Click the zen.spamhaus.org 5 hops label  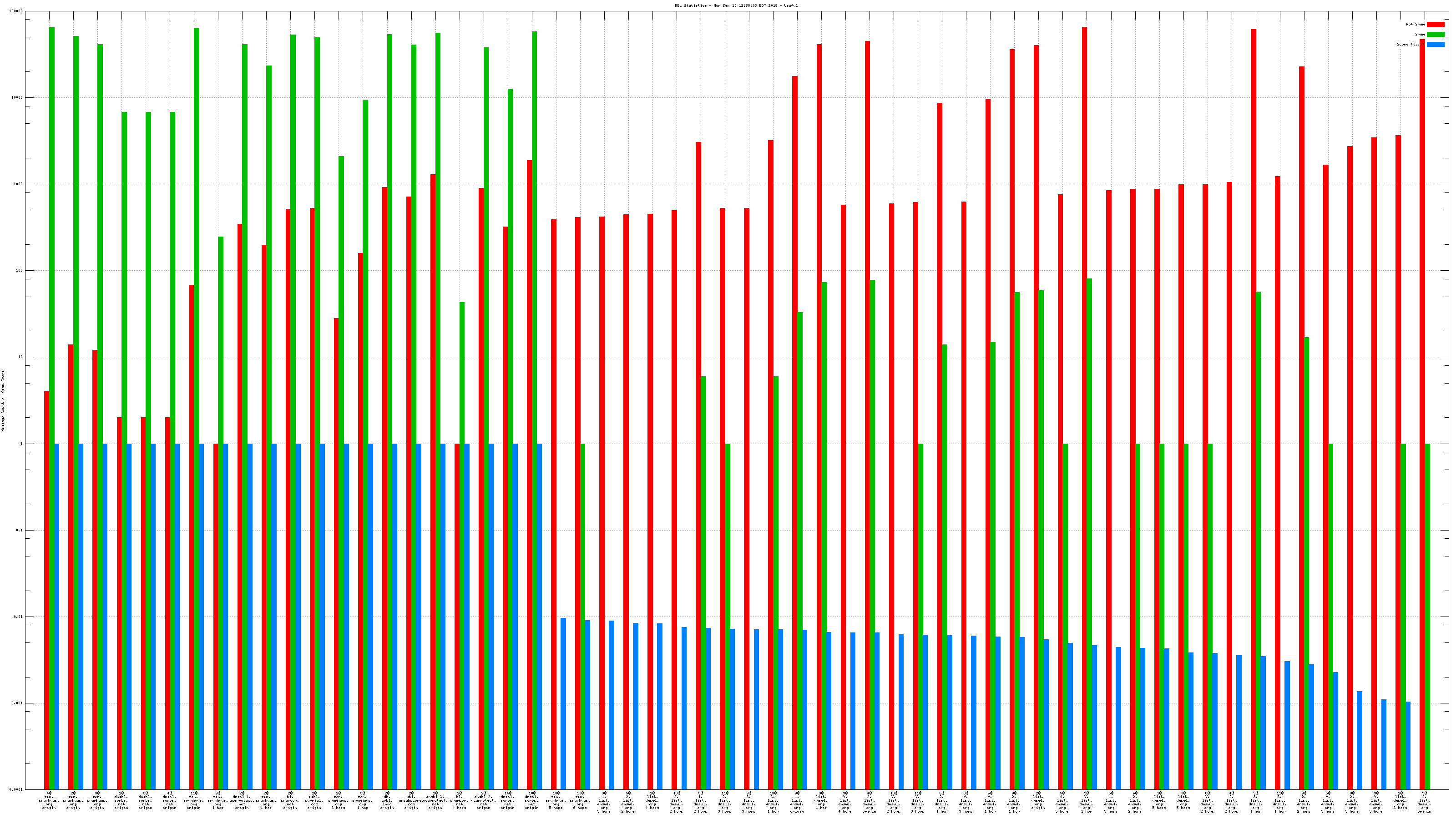point(556,800)
